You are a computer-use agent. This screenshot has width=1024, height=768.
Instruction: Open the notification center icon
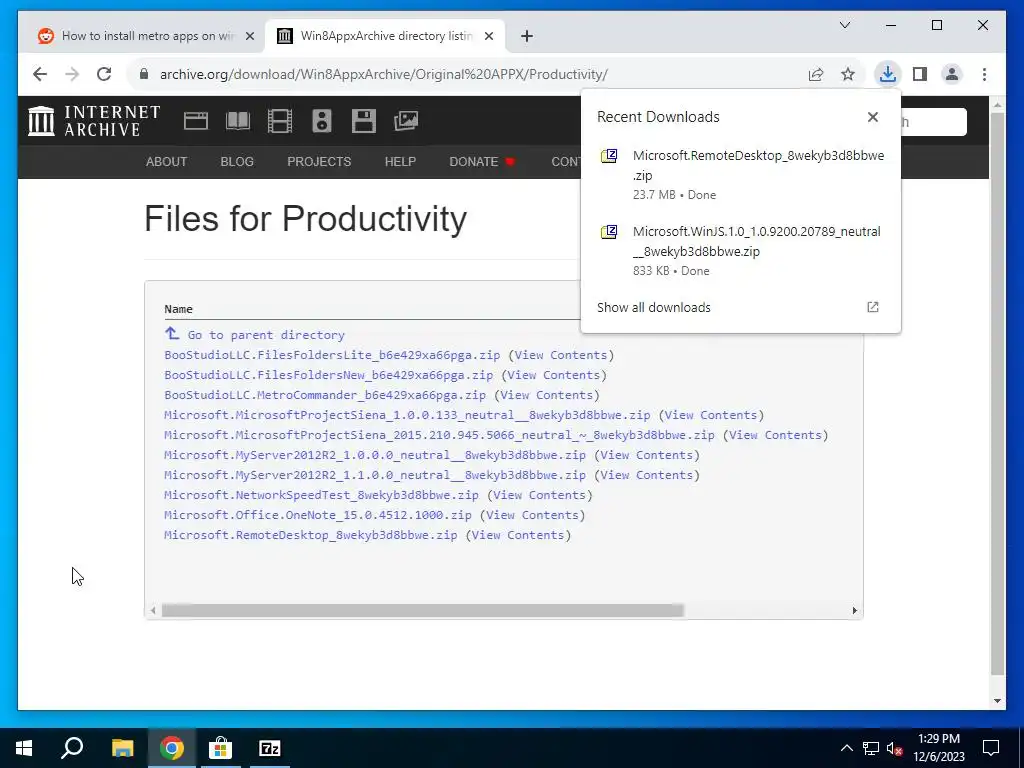tap(991, 748)
